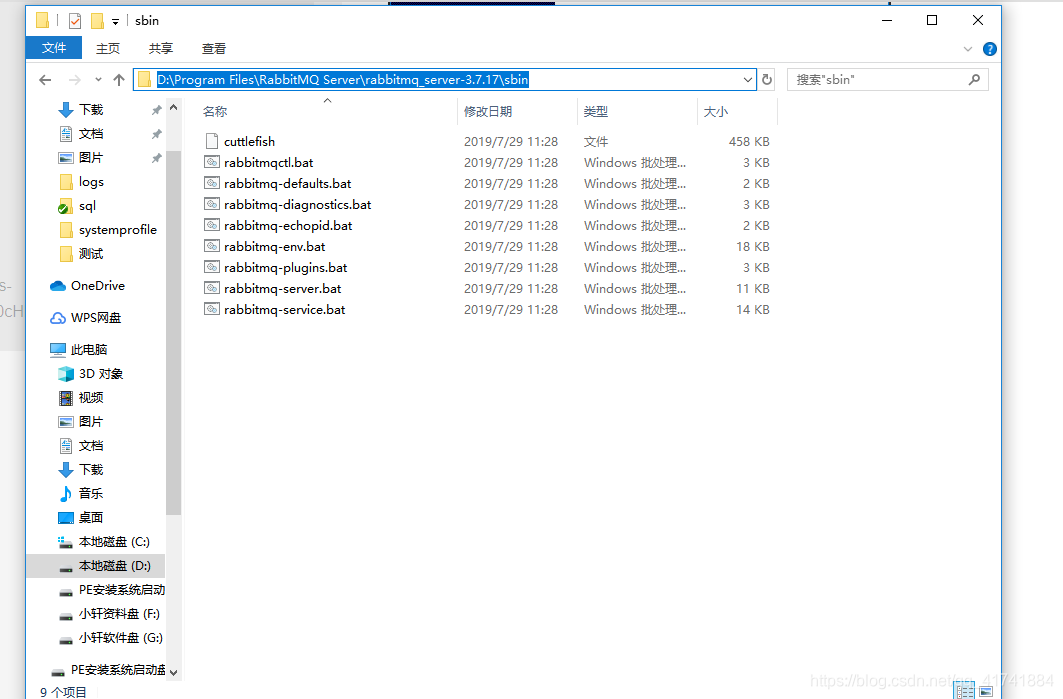Open 文档 pinned quick access folder

[91, 134]
